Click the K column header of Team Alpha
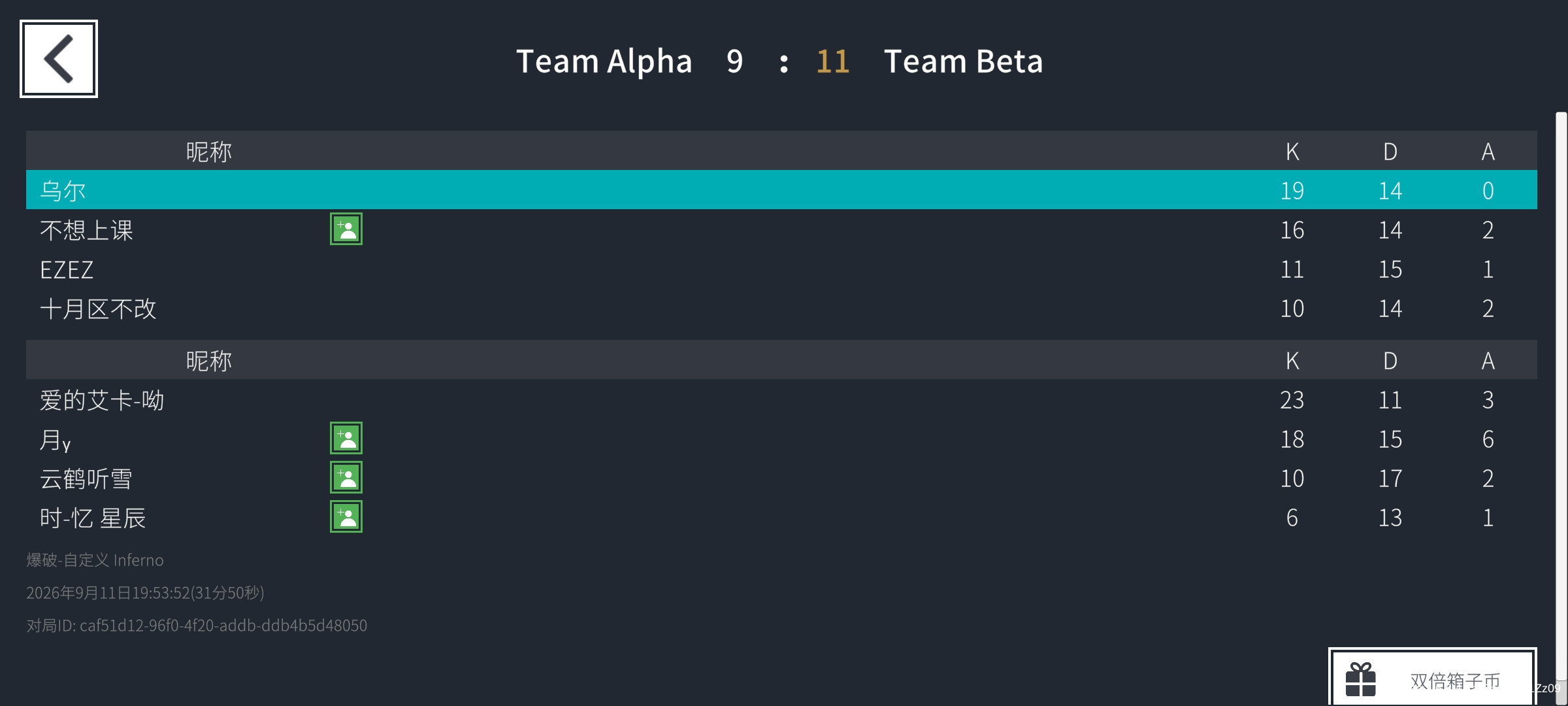 1292,152
